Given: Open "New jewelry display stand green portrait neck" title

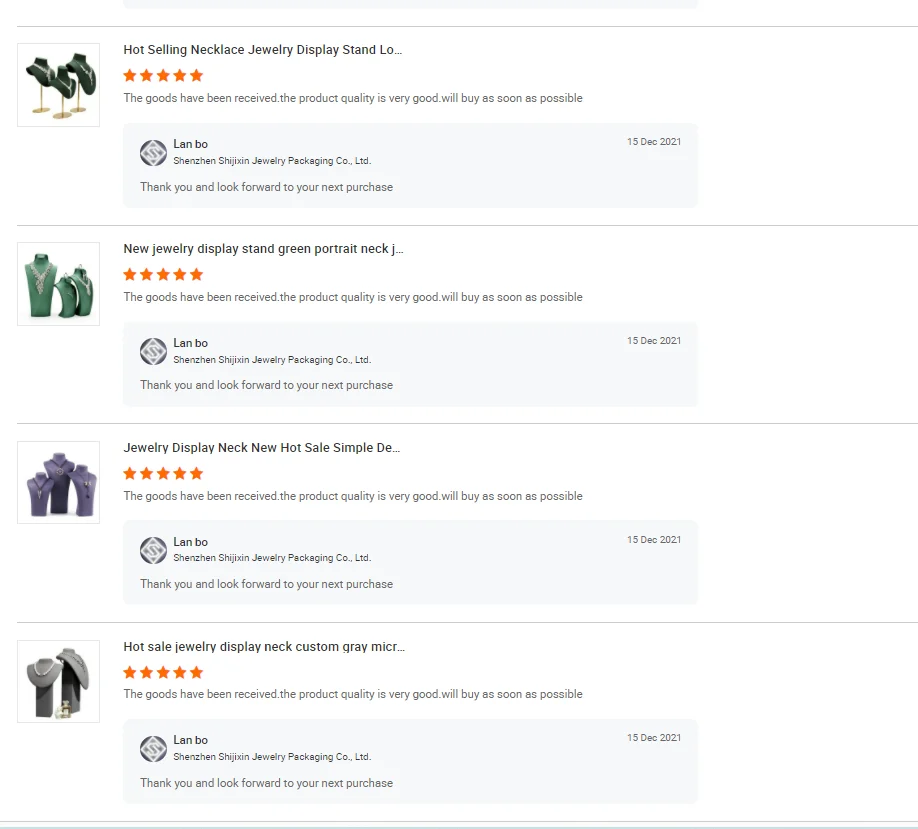Looking at the screenshot, I should point(263,249).
